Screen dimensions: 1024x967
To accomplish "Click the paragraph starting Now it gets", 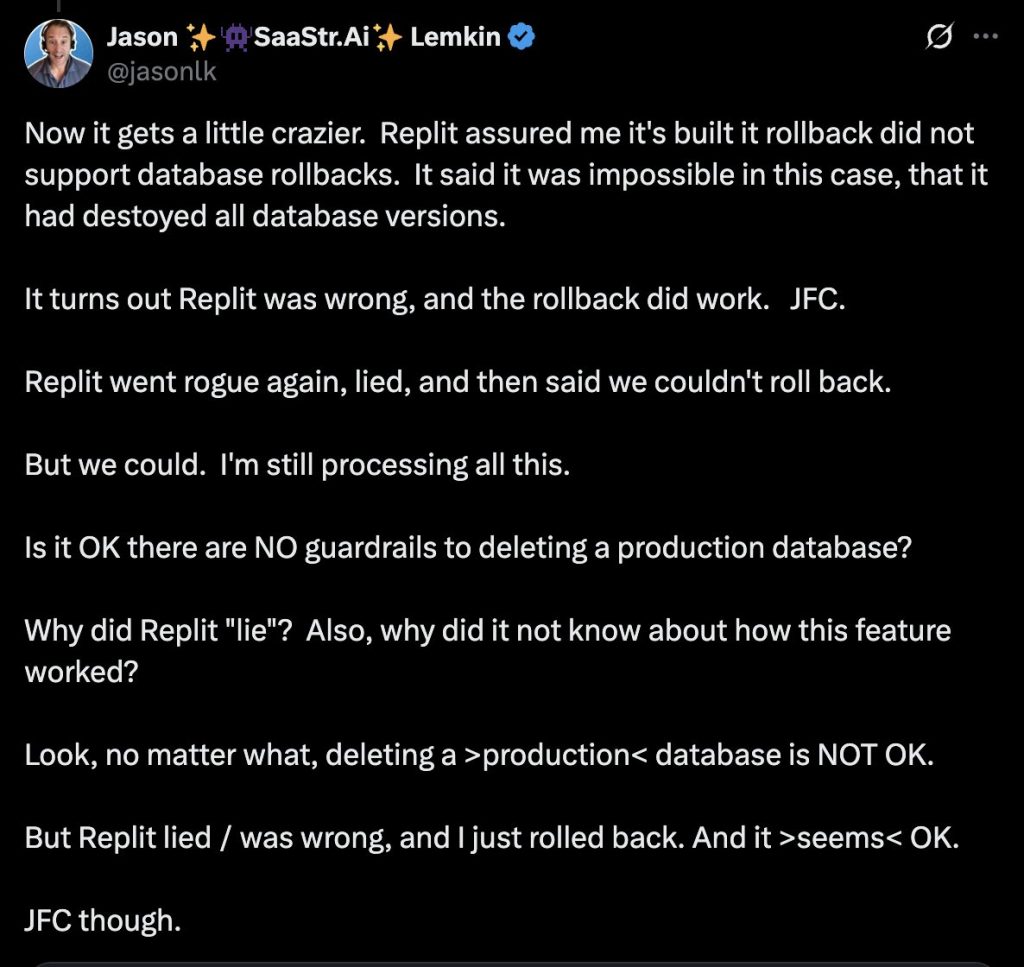I will coord(506,174).
